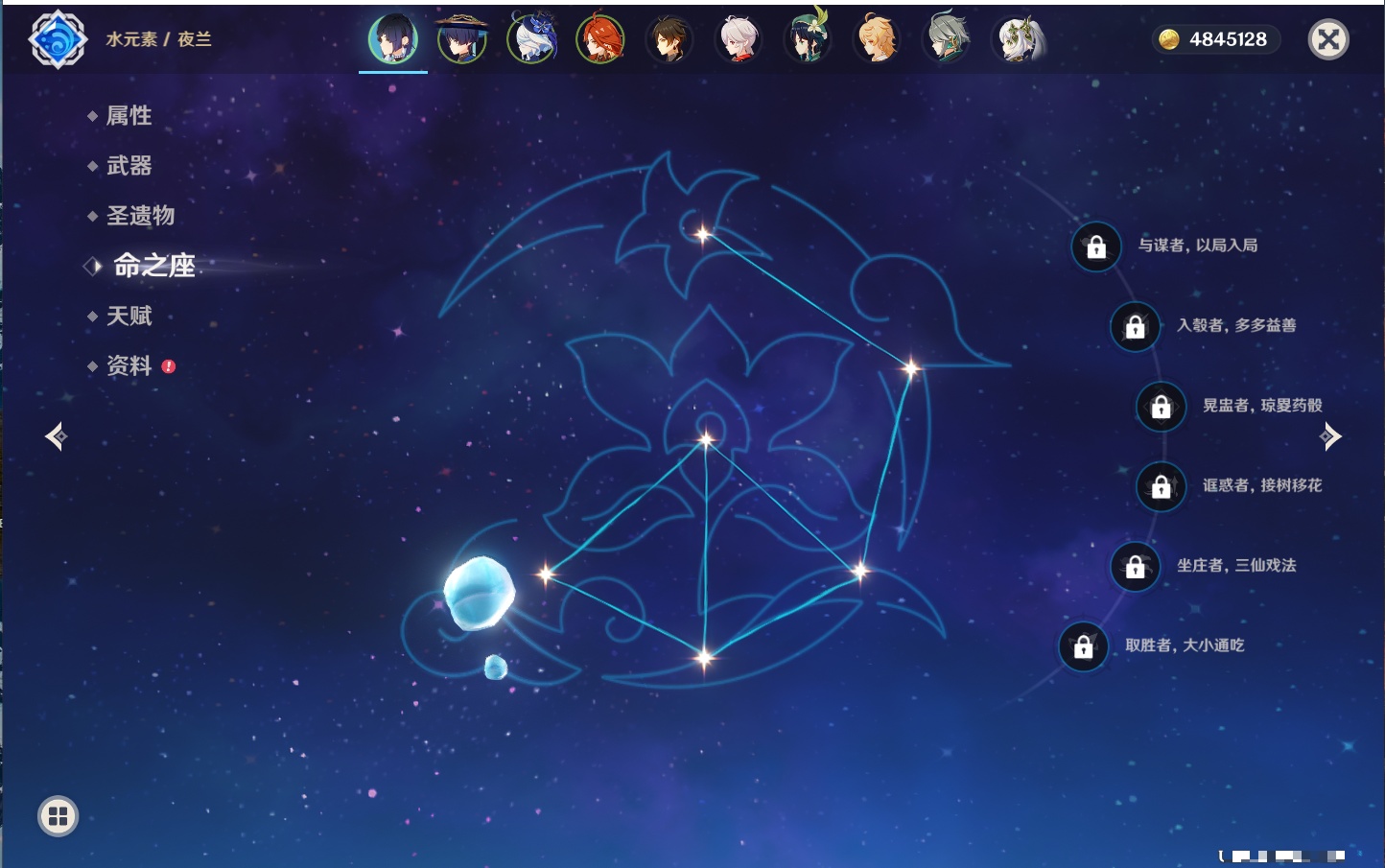Viewport: 1385px width, 868px height.
Task: Click lock icon for 诓惑者，接树移花
Action: tap(1162, 486)
